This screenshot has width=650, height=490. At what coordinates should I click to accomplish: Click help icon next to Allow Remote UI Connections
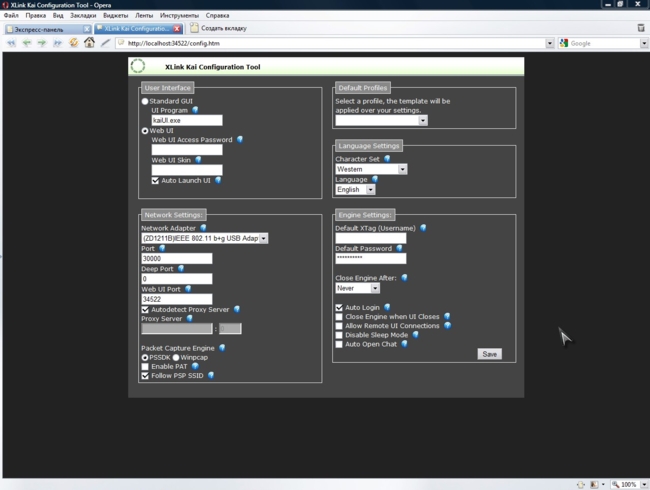(x=447, y=325)
